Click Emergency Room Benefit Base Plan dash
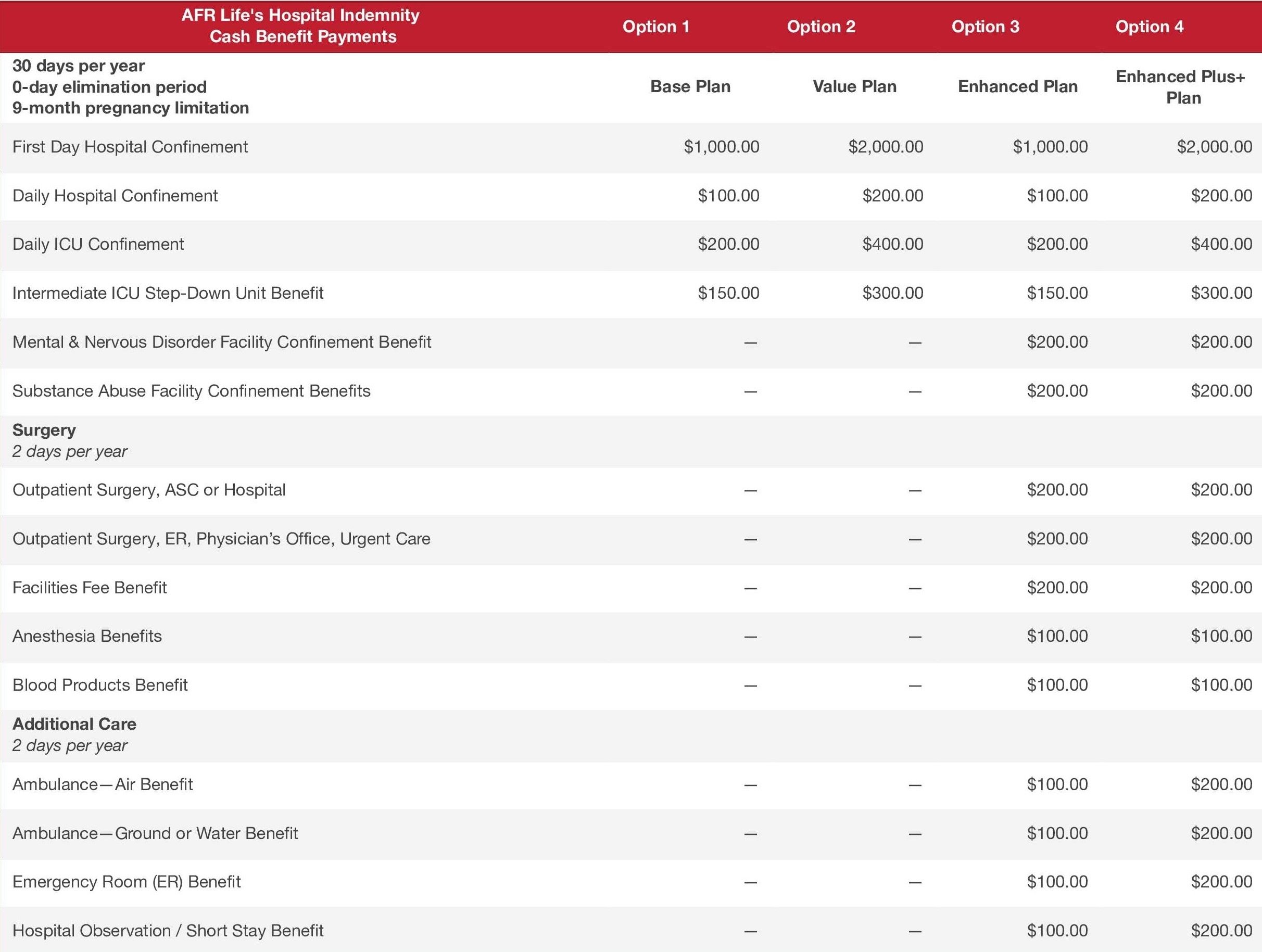The height and width of the screenshot is (952, 1262). 751,883
